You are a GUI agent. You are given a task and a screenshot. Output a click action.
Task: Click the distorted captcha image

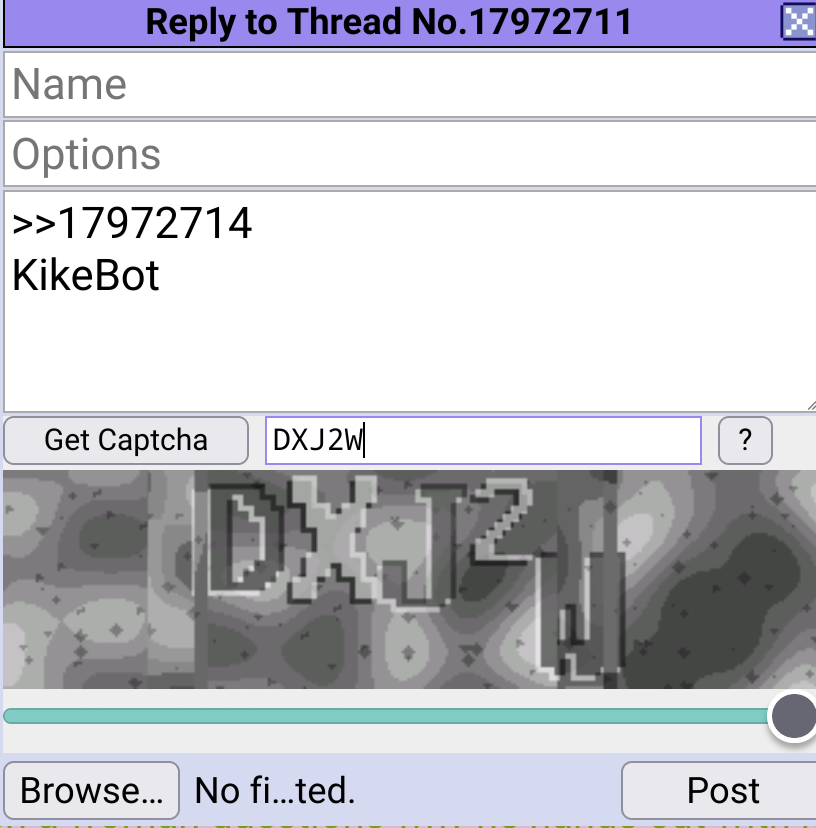click(409, 579)
